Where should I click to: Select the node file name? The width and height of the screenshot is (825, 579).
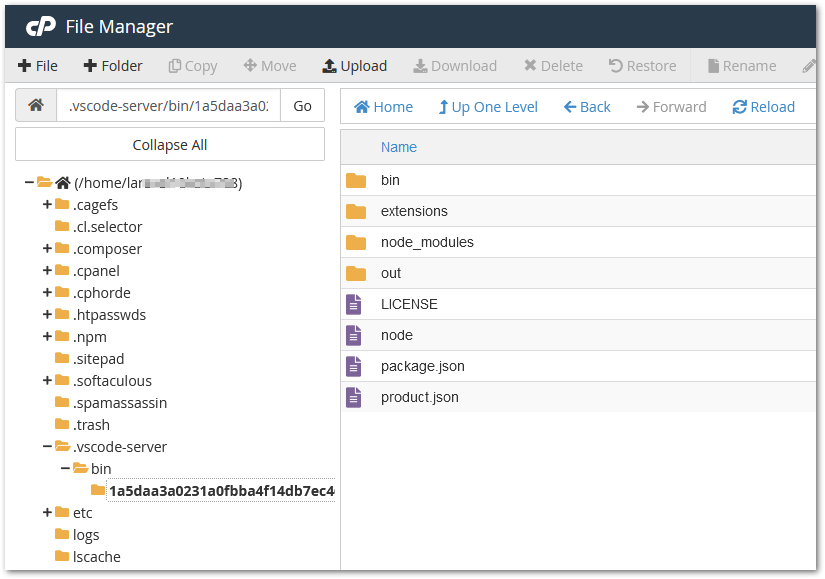(397, 335)
